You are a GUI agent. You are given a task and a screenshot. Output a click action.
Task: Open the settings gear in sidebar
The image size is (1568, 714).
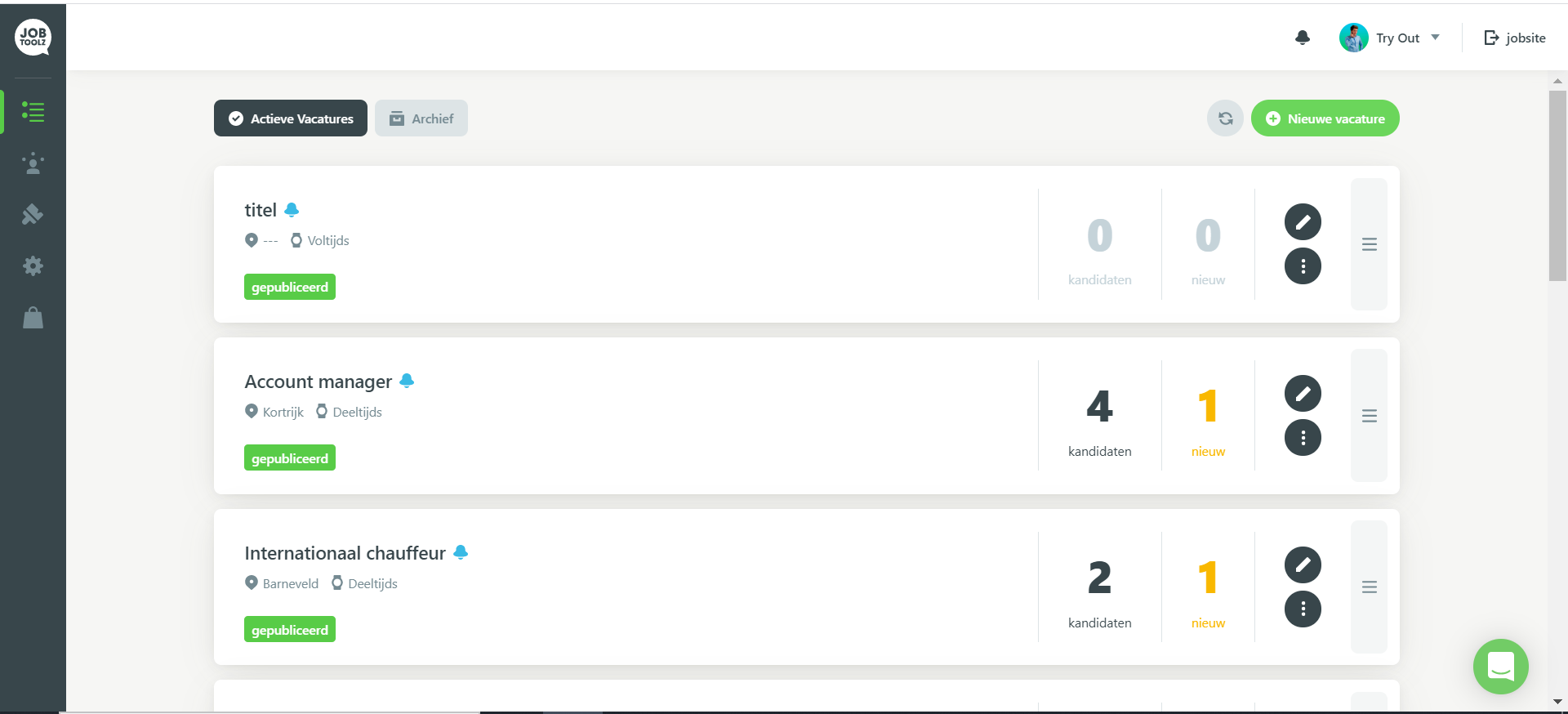pos(33,266)
